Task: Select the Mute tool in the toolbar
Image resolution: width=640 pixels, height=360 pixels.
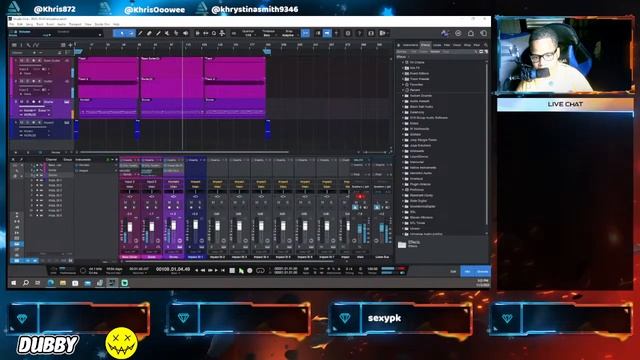Action: coord(167,33)
